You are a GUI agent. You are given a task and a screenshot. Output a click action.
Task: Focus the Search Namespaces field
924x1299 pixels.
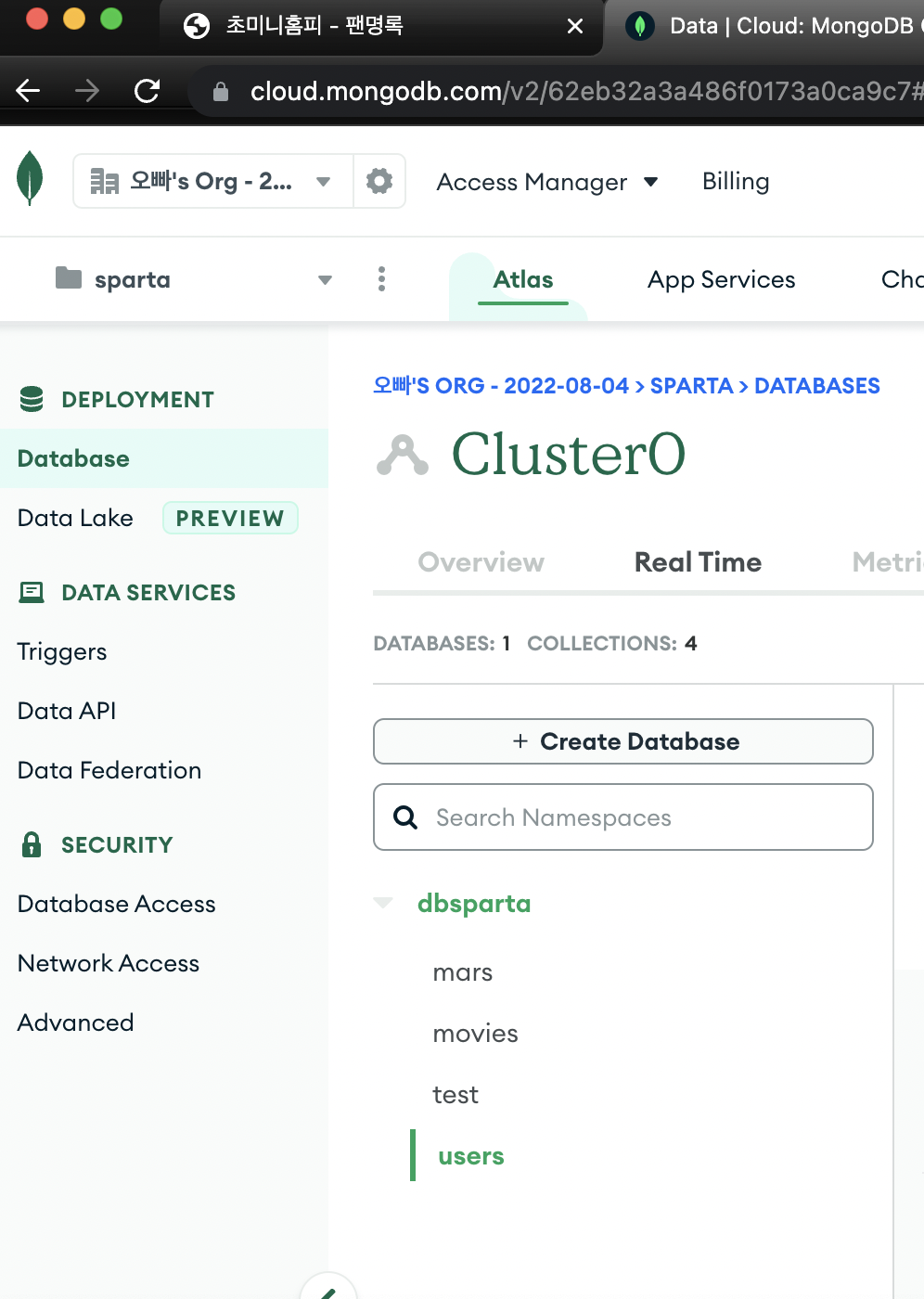[x=623, y=817]
